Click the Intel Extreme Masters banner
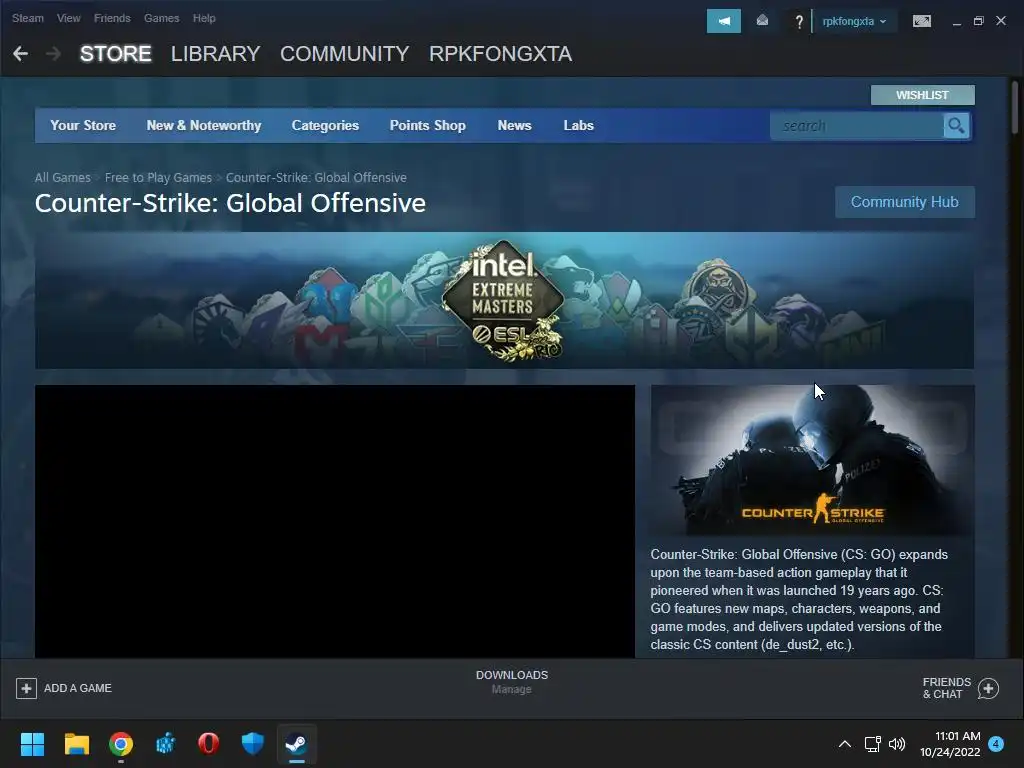 pos(504,300)
